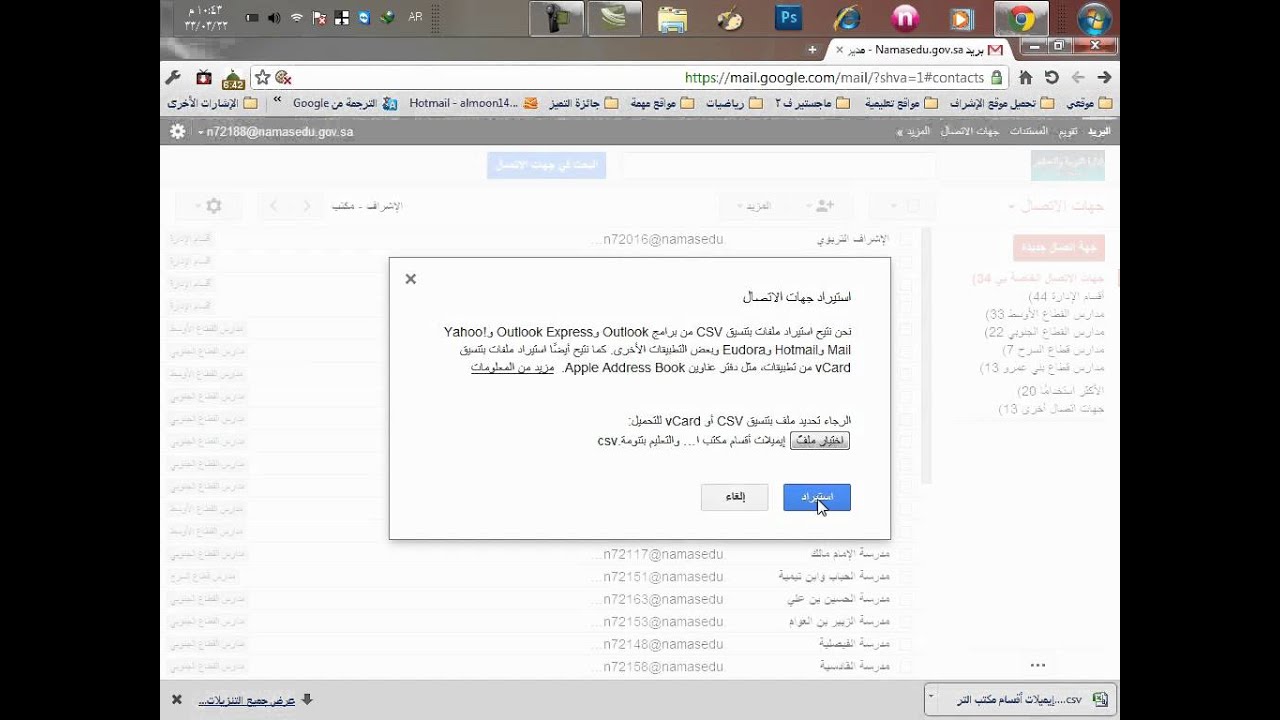The image size is (1280, 720).
Task: Expand bookmarks overflow chevron
Action: pyautogui.click(x=276, y=102)
